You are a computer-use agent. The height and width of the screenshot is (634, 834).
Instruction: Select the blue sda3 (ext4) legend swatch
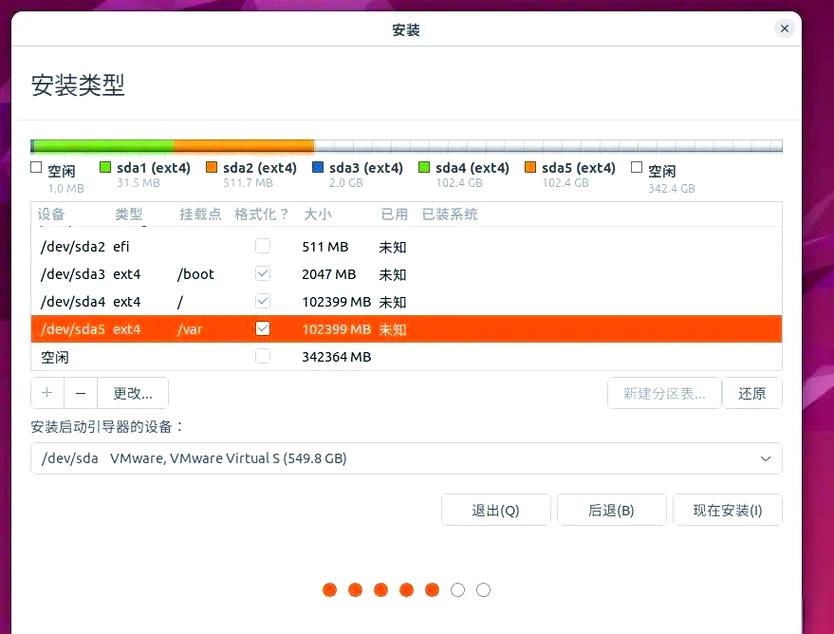(x=319, y=166)
